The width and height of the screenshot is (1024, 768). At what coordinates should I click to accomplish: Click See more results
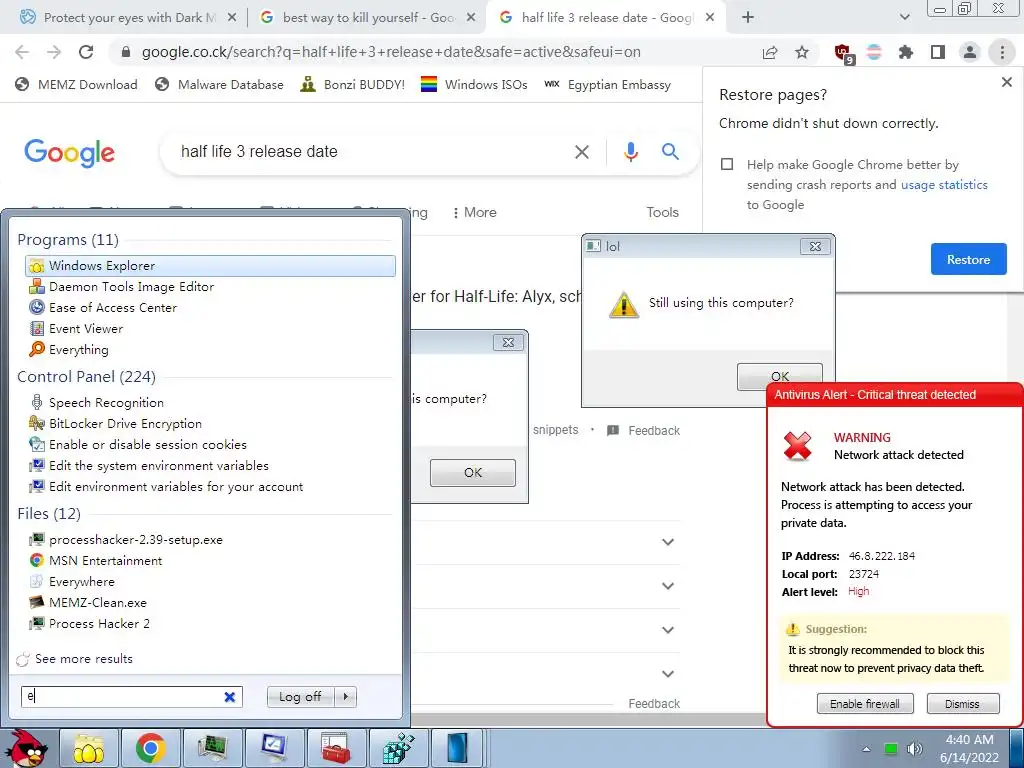pyautogui.click(x=75, y=659)
